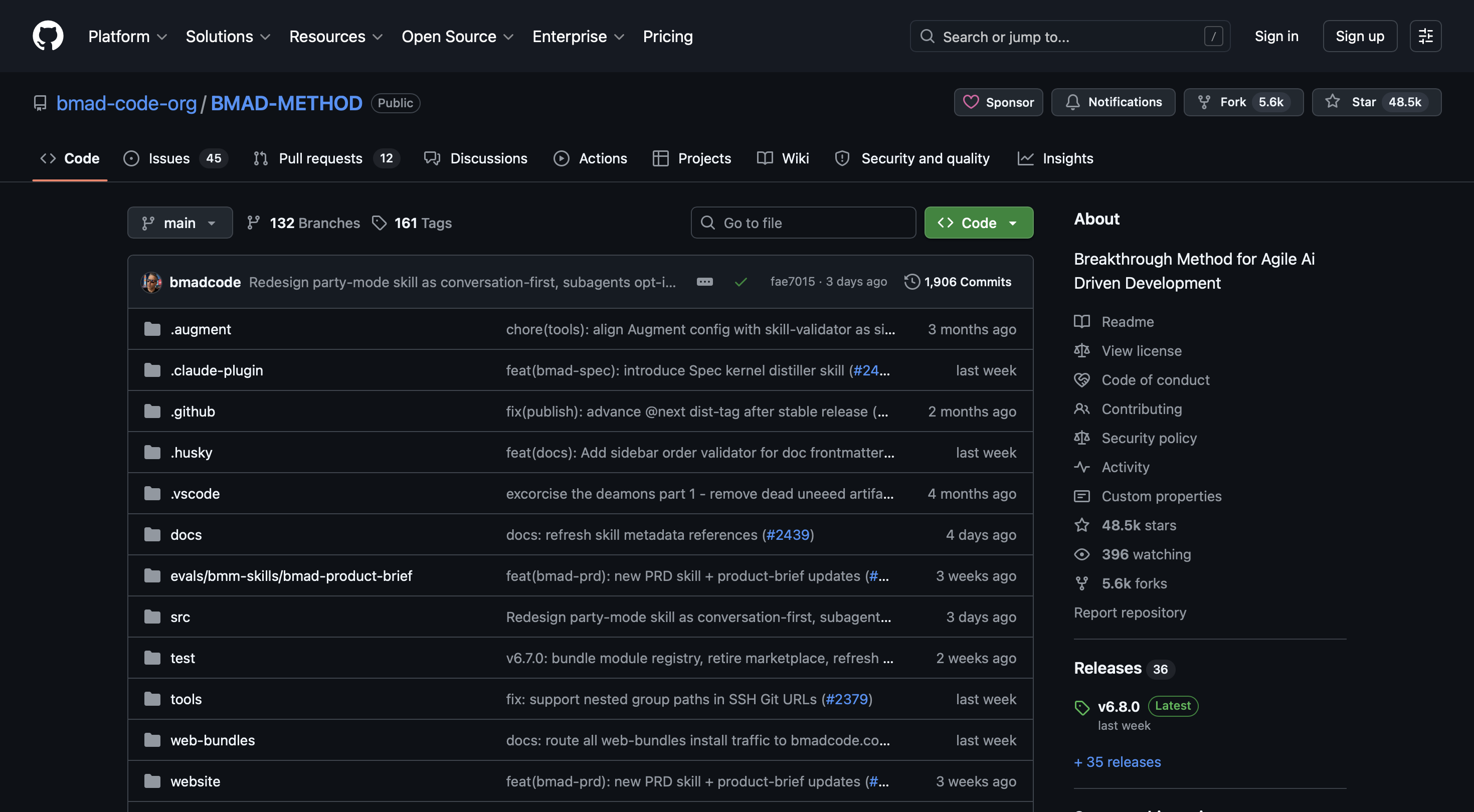Click the GitHub logo home icon

[x=48, y=36]
